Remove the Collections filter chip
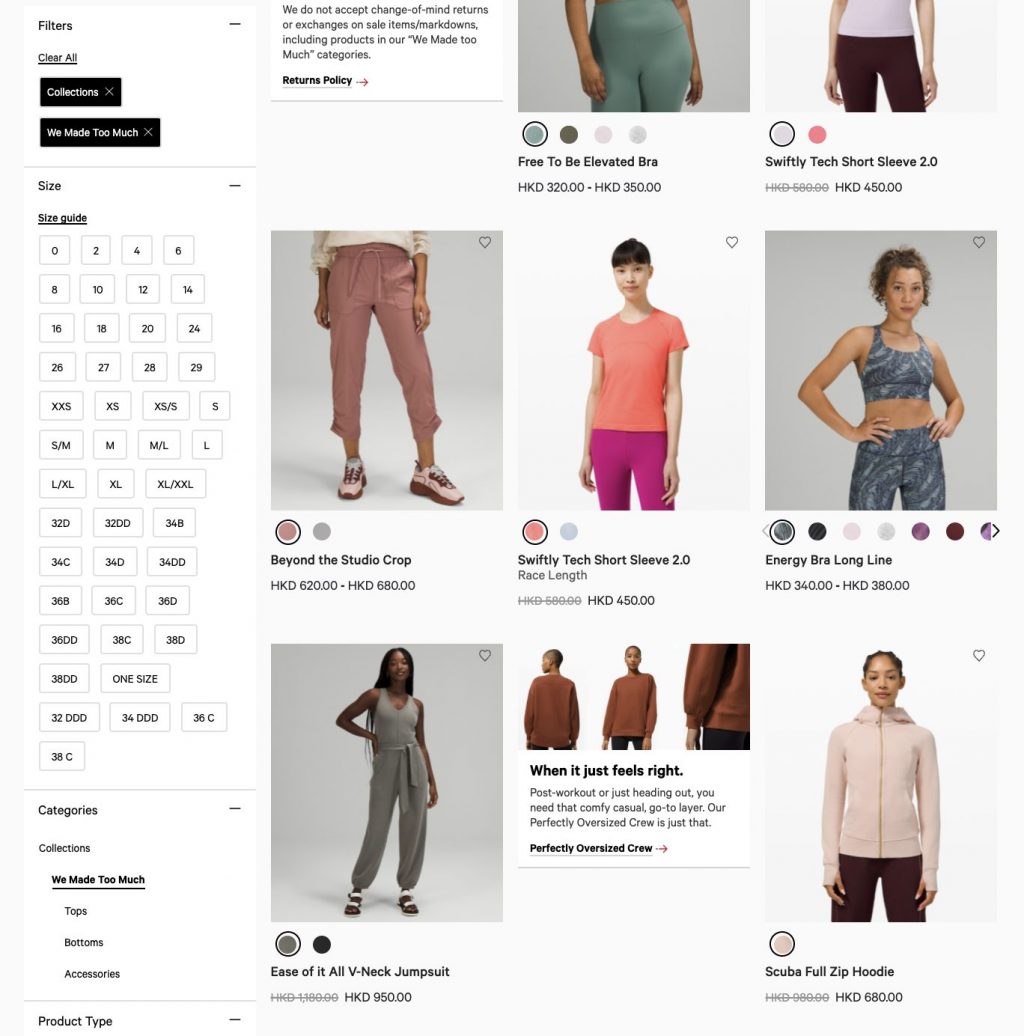This screenshot has width=1024, height=1036. point(110,92)
